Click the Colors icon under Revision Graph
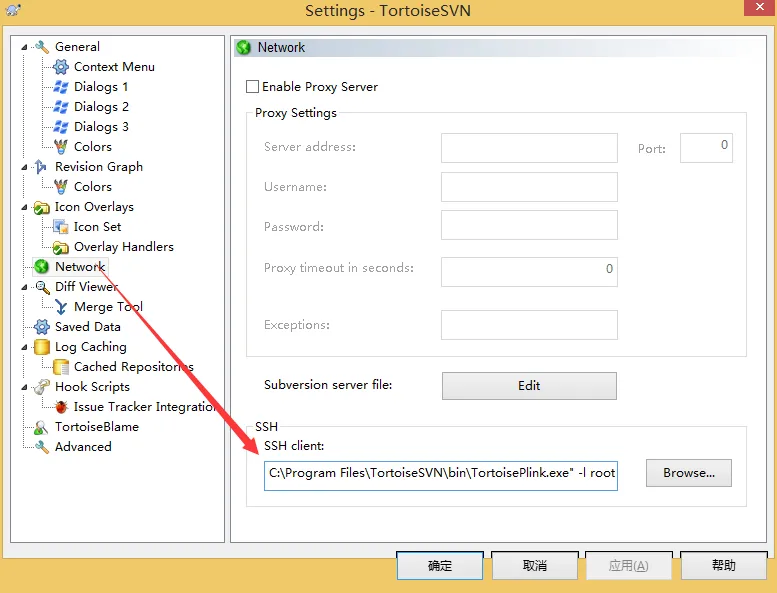Screen dimensions: 777x593 tap(60, 187)
